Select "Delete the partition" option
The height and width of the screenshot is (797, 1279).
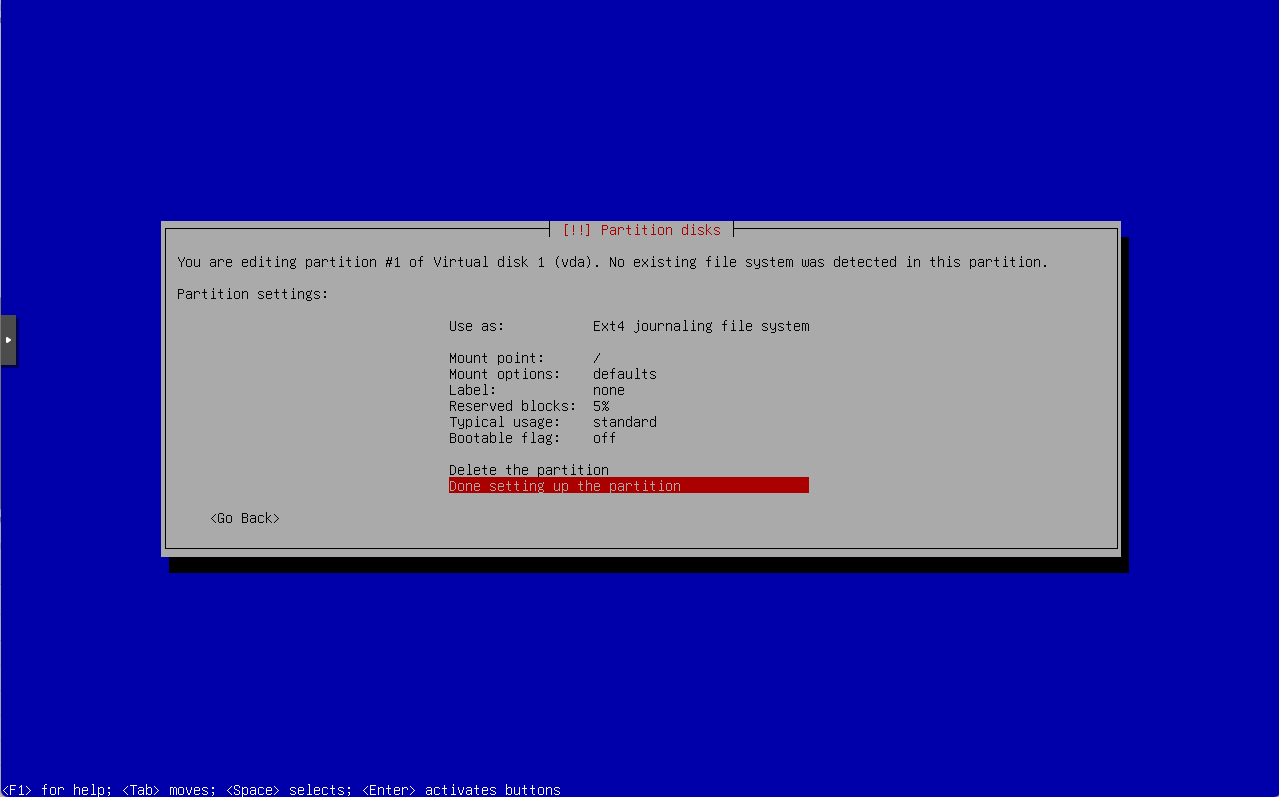pos(528,469)
